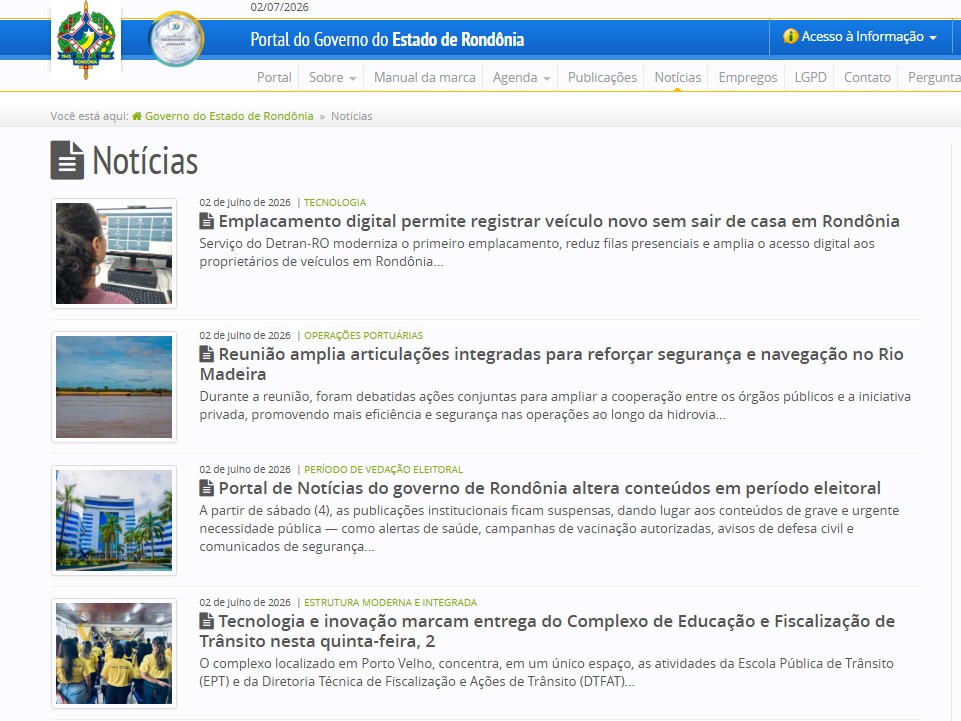Click the large document icon beside Notícias heading
This screenshot has width=961, height=721.
[x=67, y=160]
